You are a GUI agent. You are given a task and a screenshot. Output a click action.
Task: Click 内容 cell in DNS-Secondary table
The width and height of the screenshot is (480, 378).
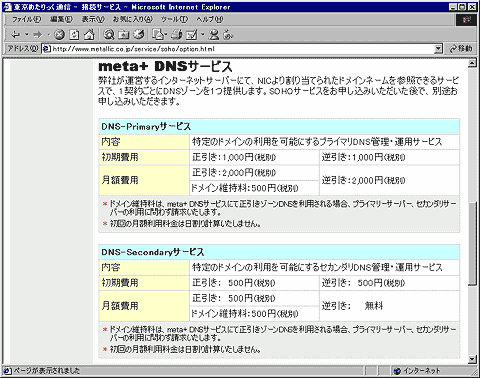click(144, 267)
